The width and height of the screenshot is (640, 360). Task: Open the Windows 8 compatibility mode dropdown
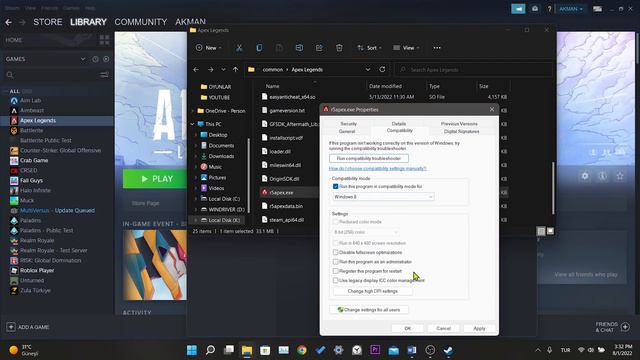click(383, 197)
